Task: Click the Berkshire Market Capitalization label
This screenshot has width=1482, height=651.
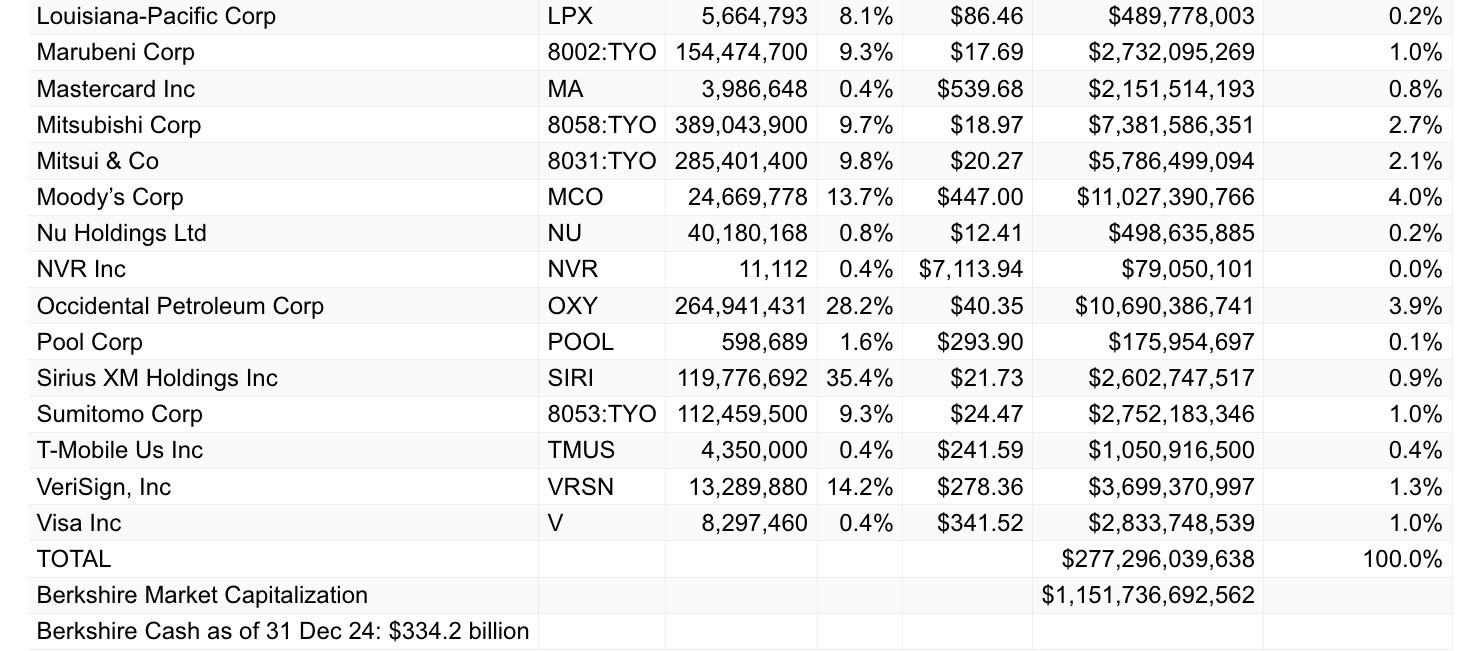Action: click(202, 595)
